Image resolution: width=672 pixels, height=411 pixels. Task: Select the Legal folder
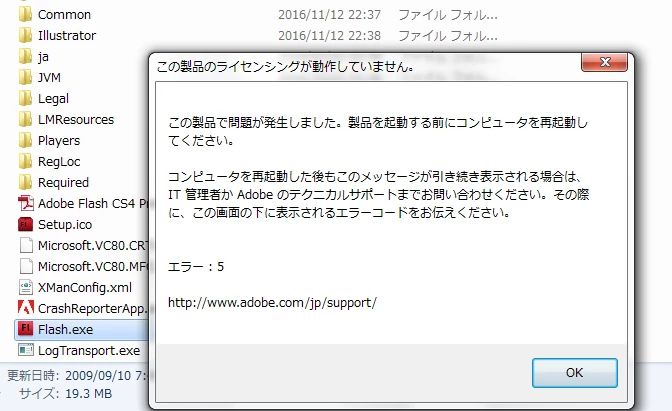tap(44, 99)
